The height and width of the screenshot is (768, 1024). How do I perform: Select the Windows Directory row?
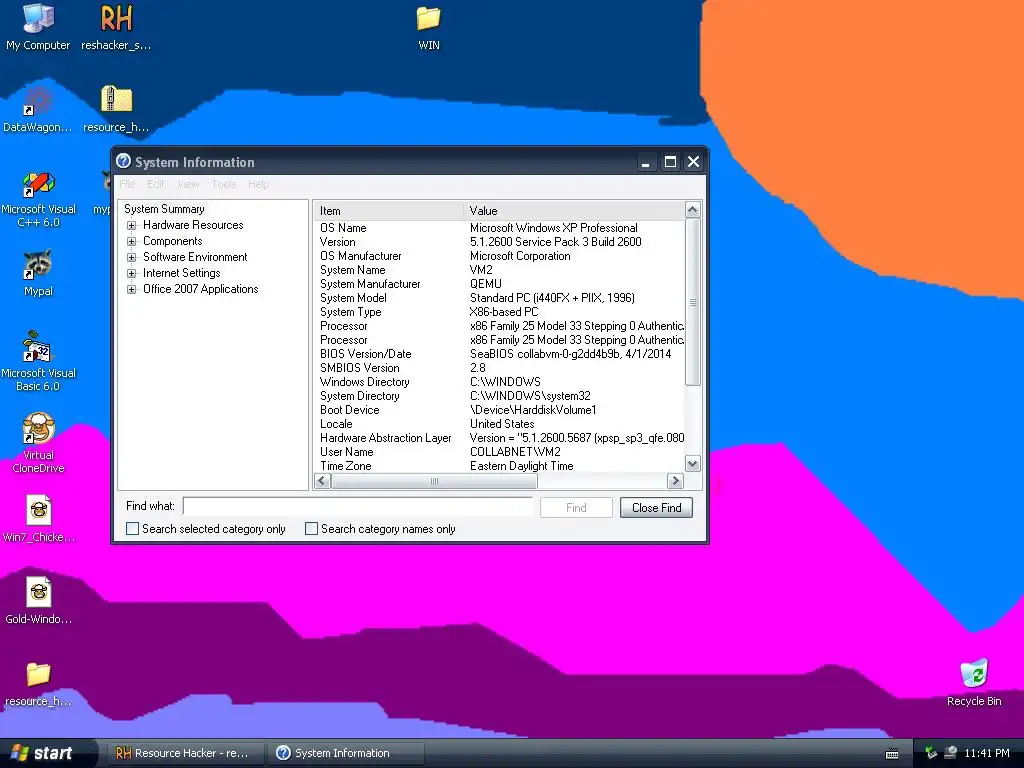[499, 382]
